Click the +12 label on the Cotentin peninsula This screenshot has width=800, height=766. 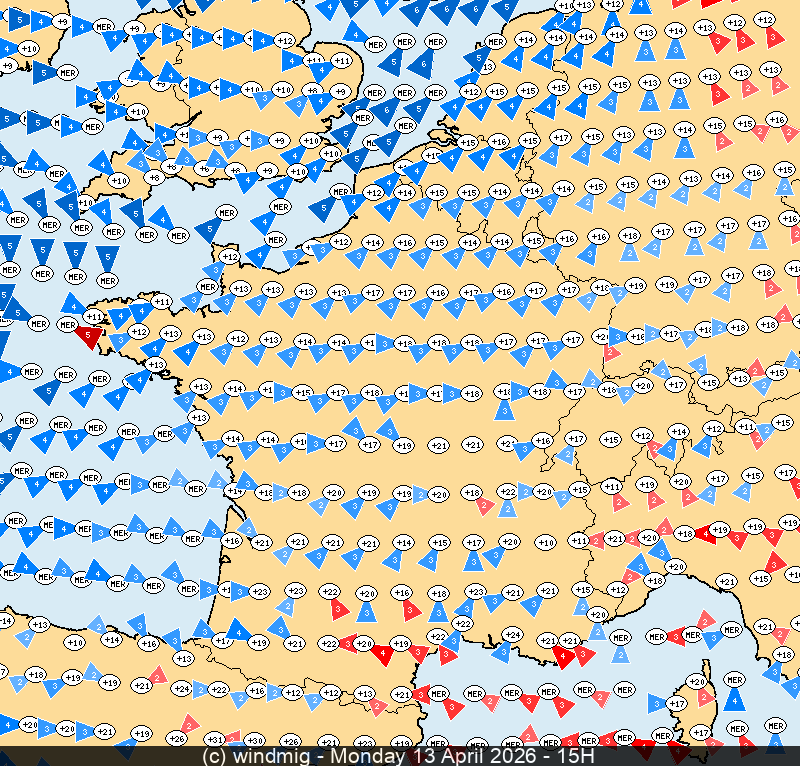pos(229,257)
